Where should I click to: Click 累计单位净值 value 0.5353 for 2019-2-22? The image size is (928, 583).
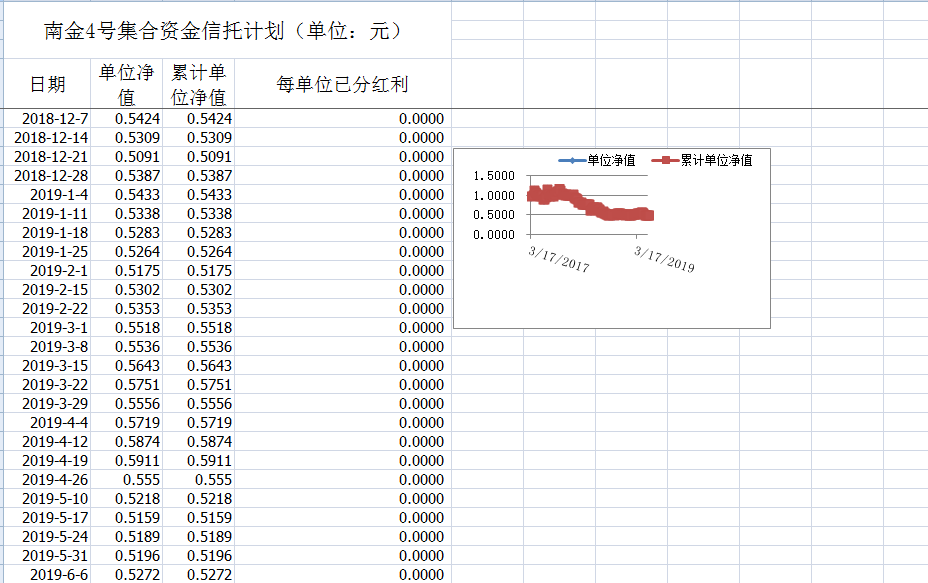tap(198, 308)
